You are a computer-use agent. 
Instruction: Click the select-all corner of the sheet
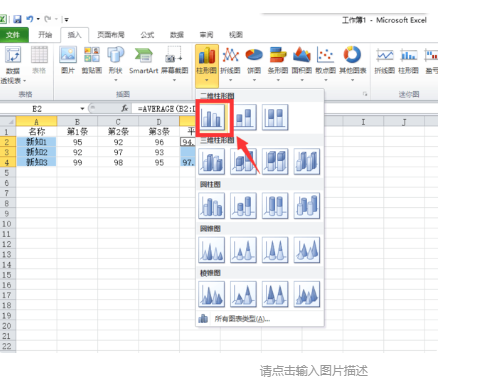(x=8, y=121)
